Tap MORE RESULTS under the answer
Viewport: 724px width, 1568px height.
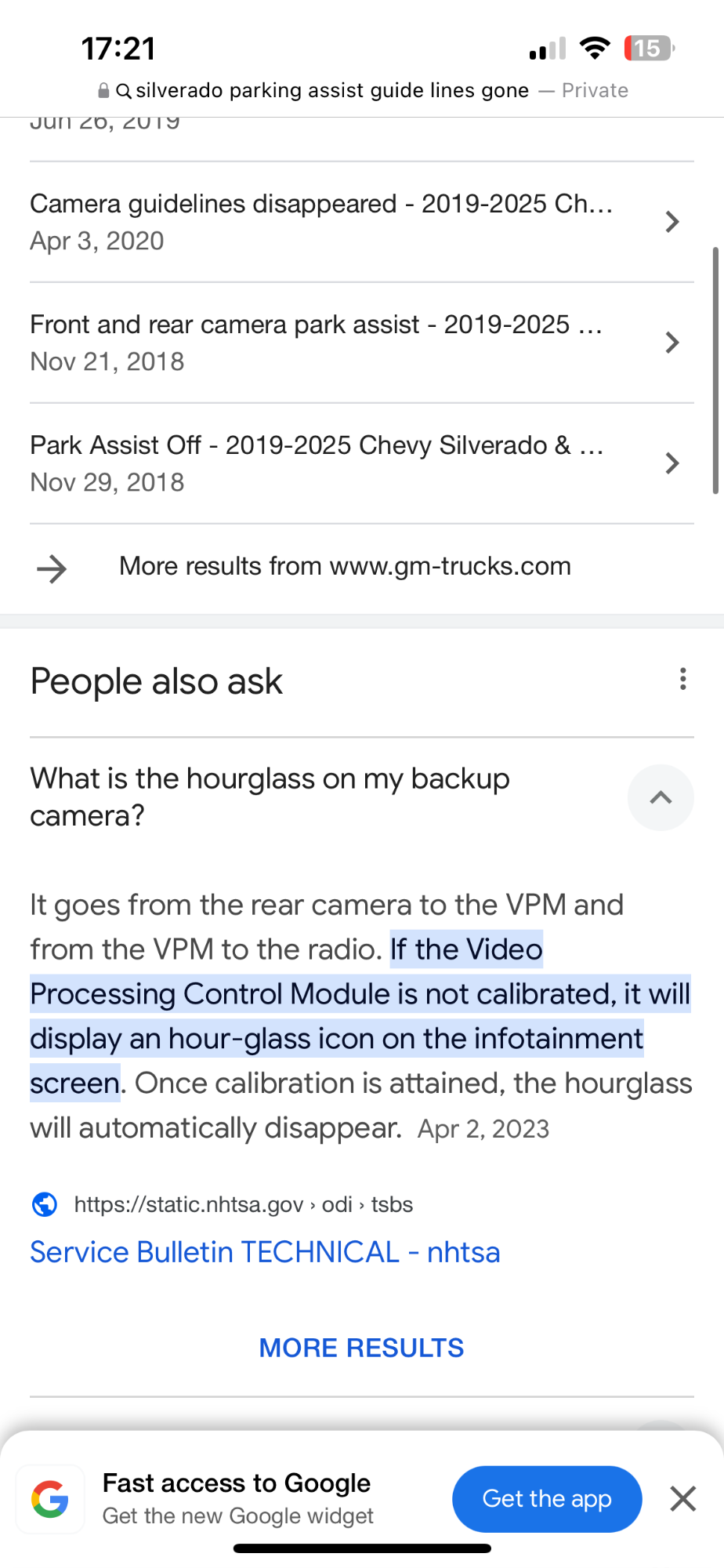point(361,1348)
